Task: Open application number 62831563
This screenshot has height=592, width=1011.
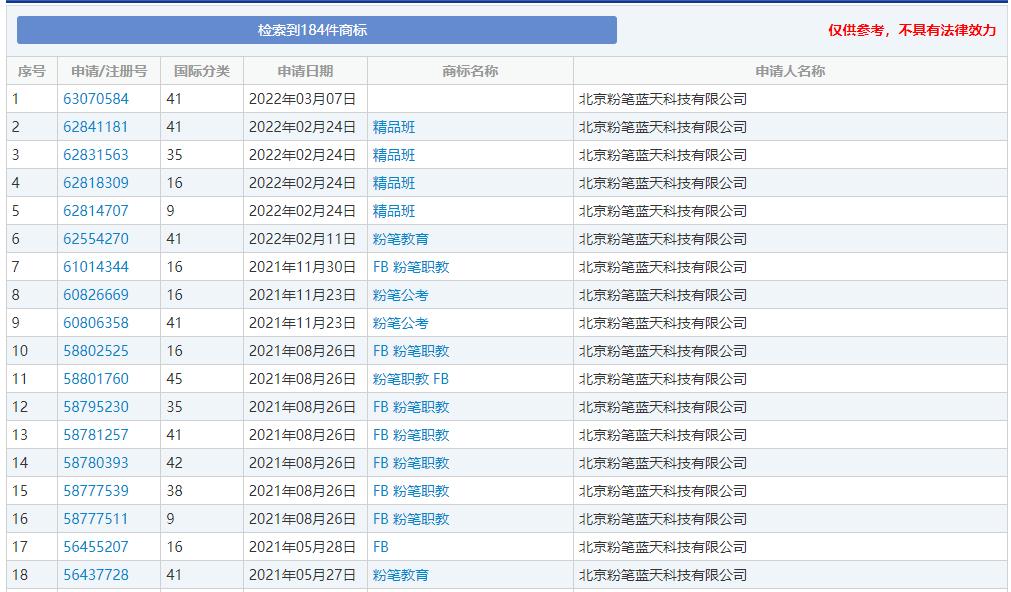Action: coord(96,155)
